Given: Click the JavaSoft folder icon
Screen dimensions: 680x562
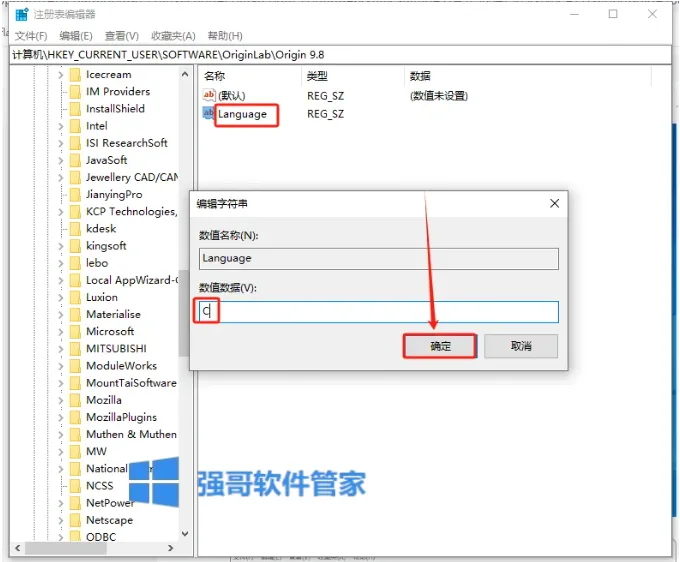Looking at the screenshot, I should (75, 160).
